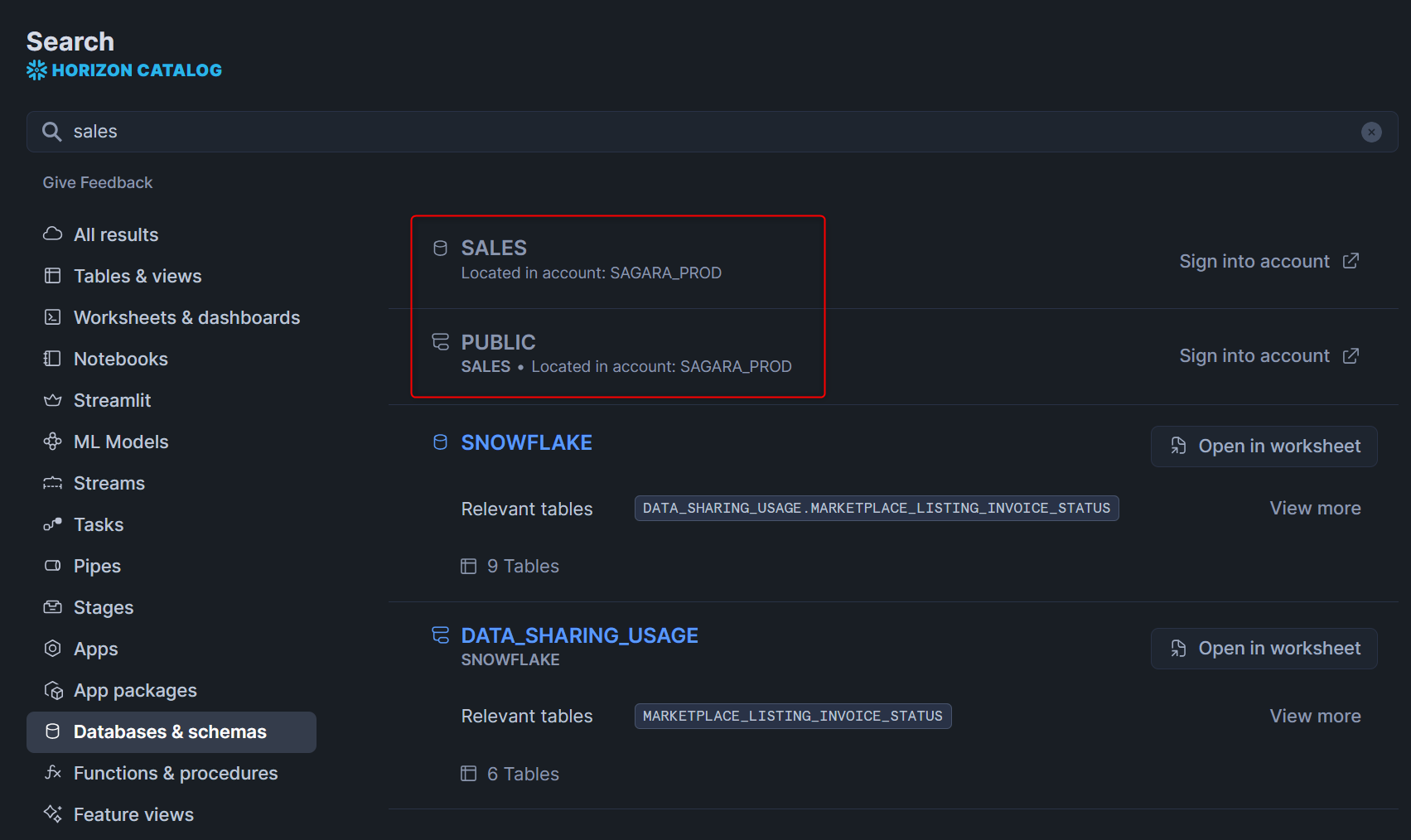
Task: Click the 9 Tables table icon
Action: 469,566
